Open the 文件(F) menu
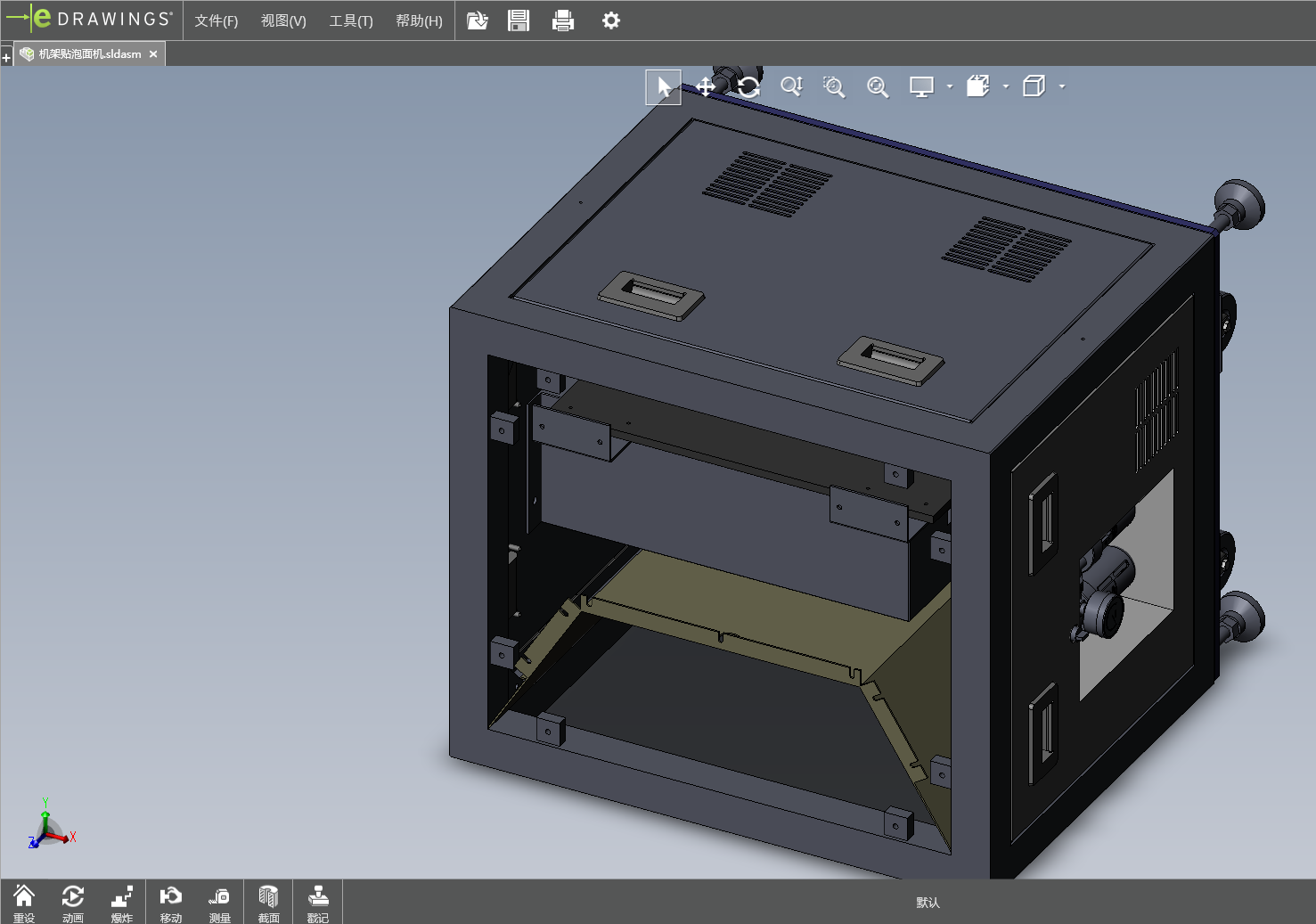1316x924 pixels. click(x=217, y=20)
